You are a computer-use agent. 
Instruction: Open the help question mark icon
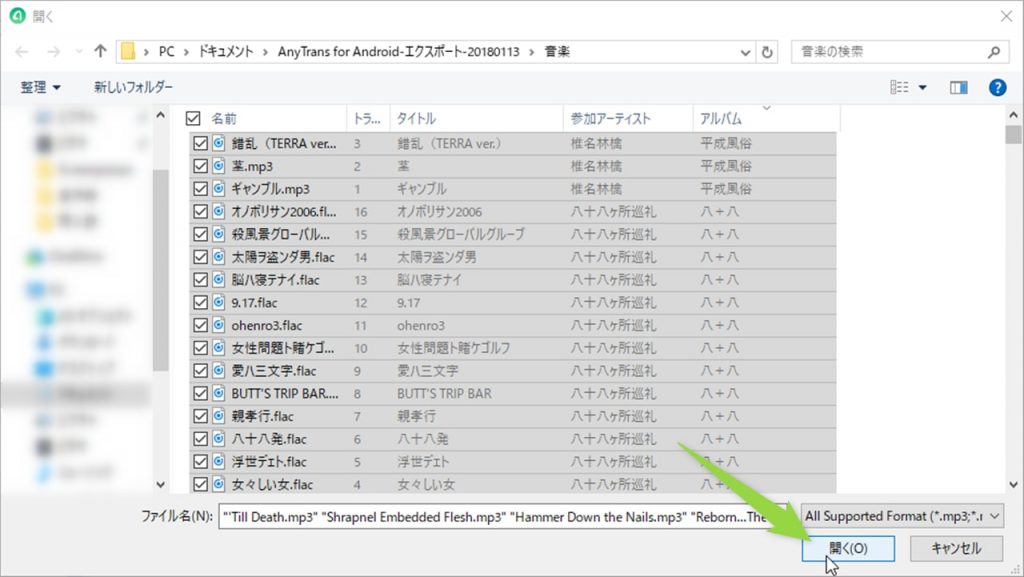pyautogui.click(x=997, y=88)
